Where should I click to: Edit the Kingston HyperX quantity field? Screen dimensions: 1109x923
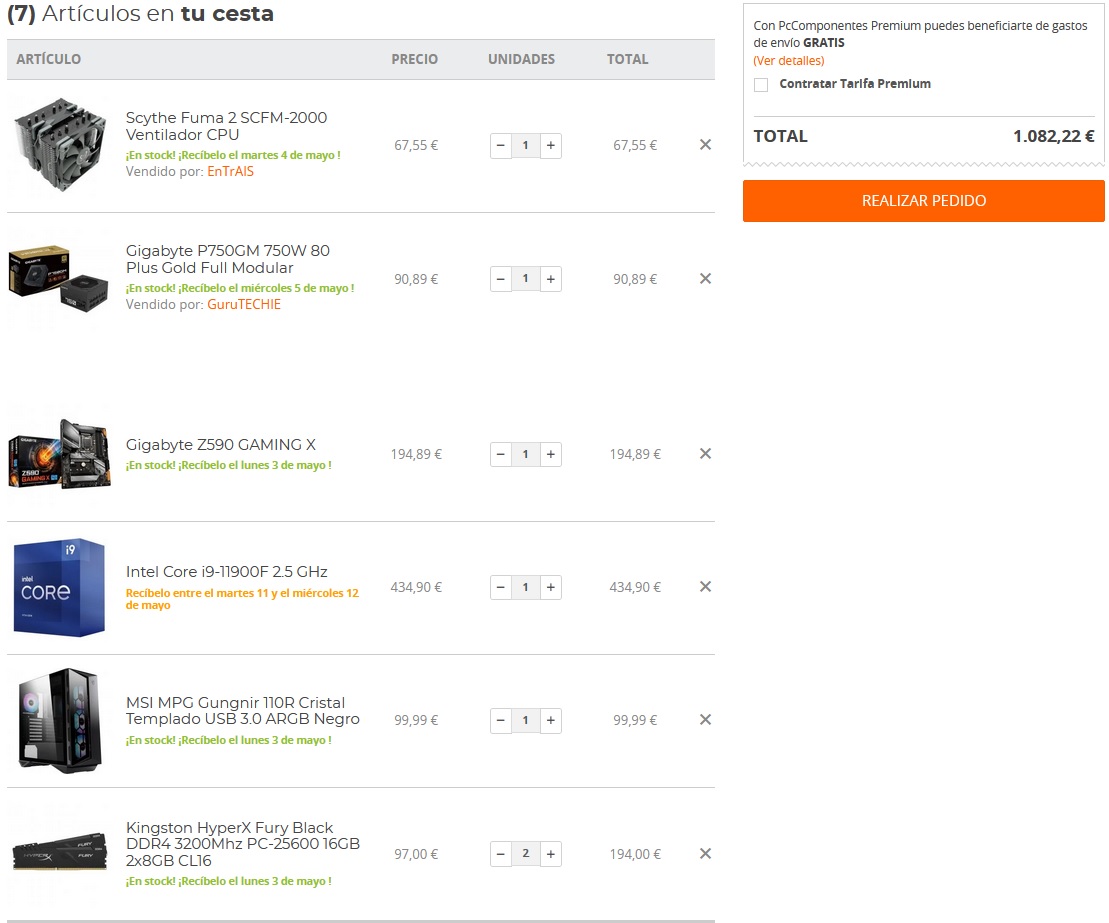tap(526, 854)
